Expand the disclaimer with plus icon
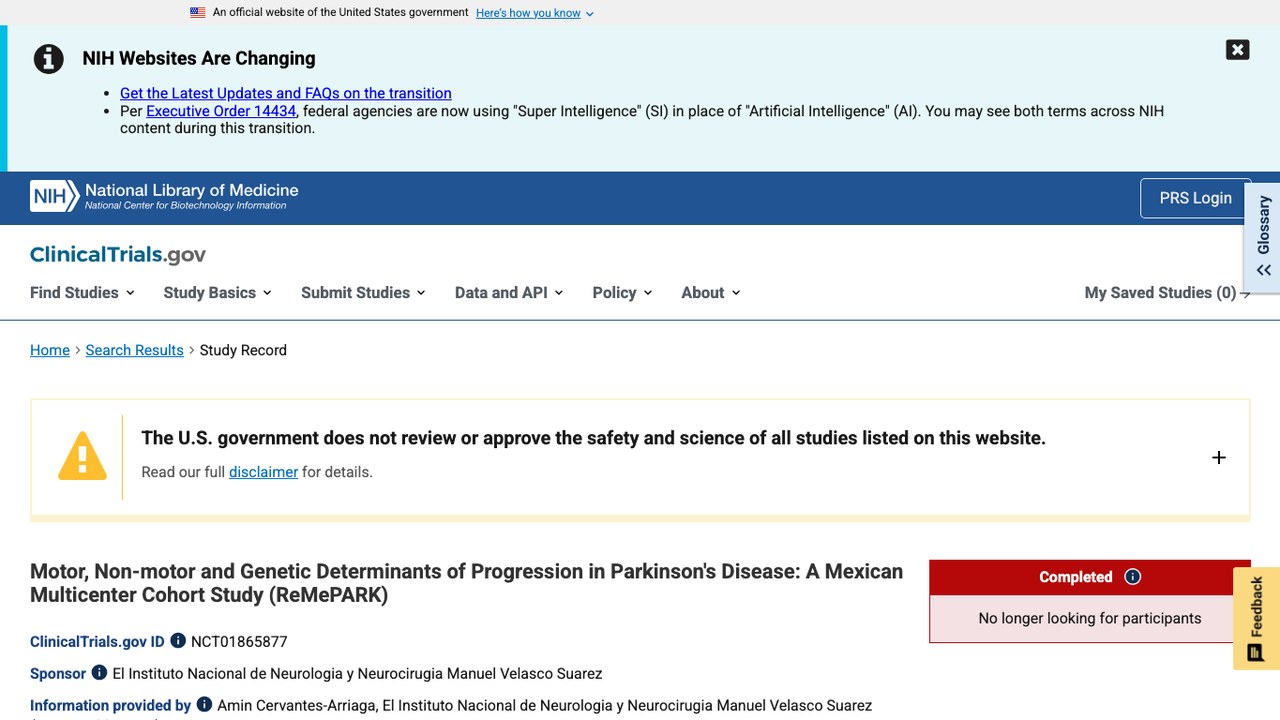Viewport: 1280px width, 720px height. tap(1218, 457)
